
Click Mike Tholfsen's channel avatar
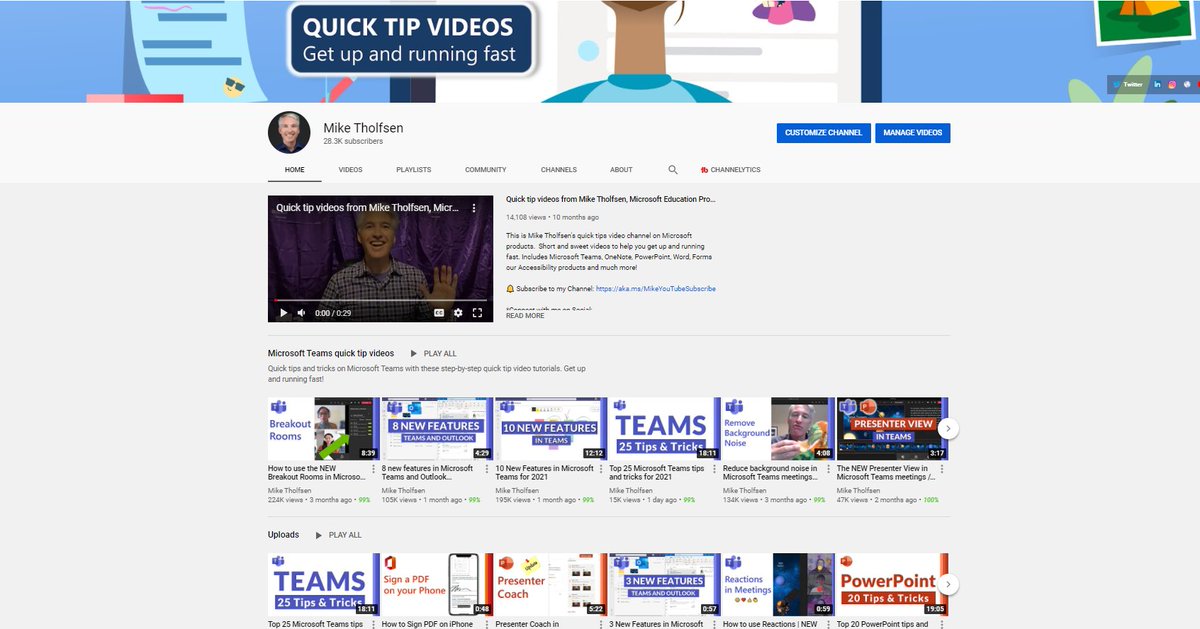[x=289, y=133]
